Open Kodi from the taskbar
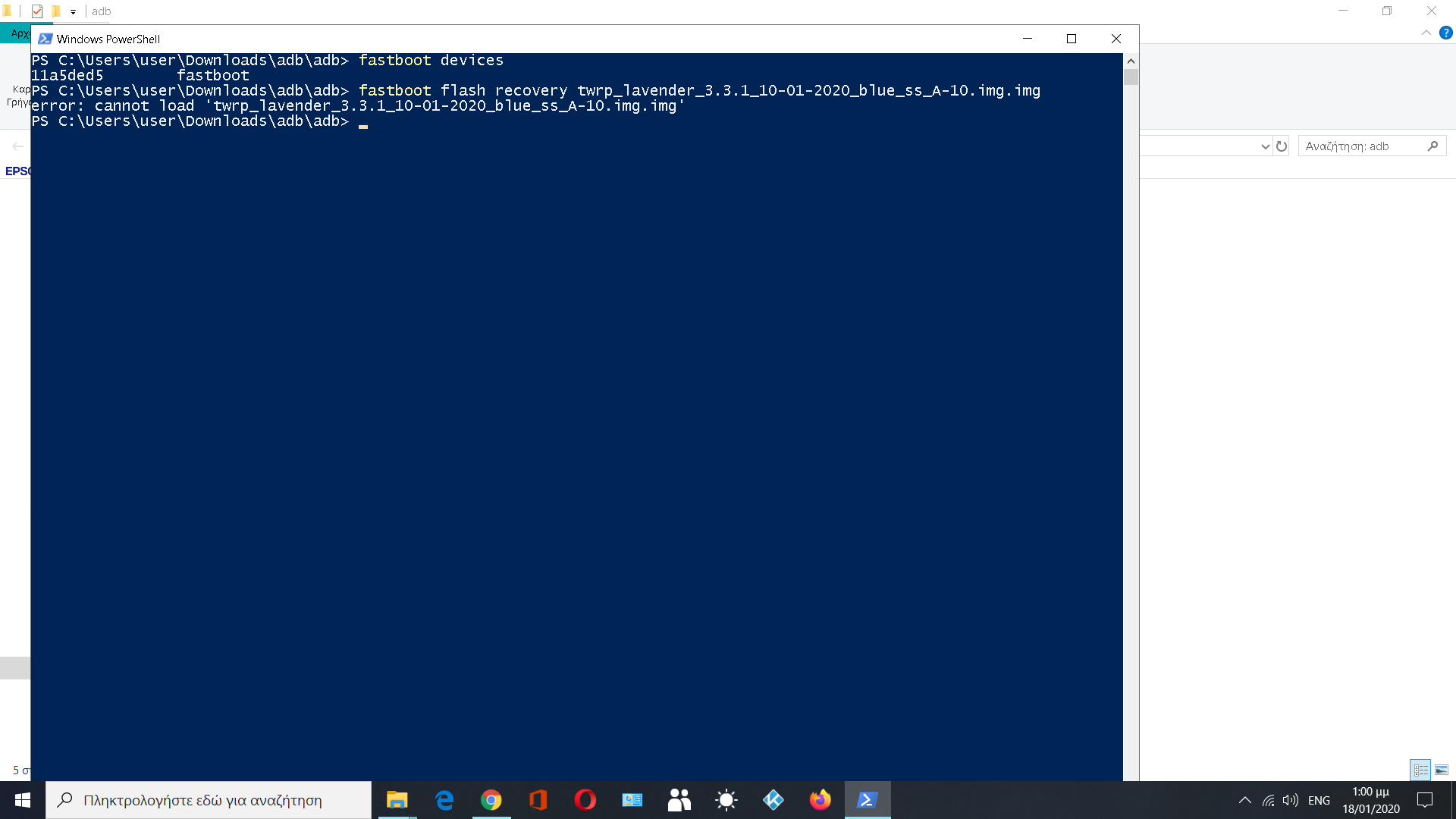Screen dimensions: 1456x819 pyautogui.click(x=773, y=800)
